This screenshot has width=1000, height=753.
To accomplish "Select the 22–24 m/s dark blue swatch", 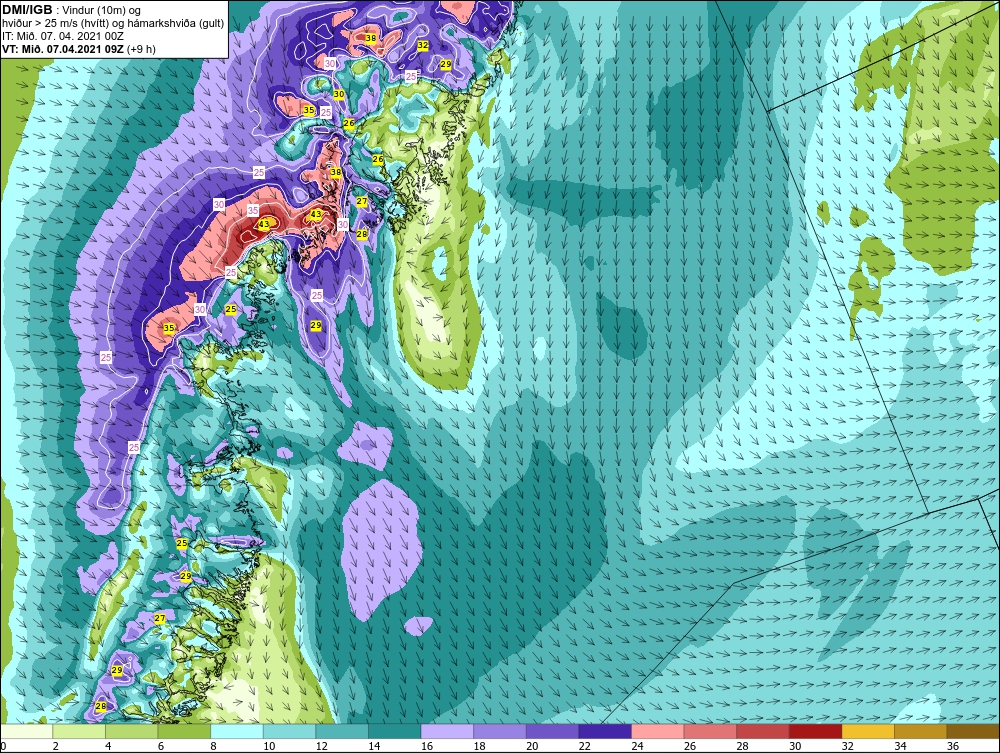I will pyautogui.click(x=605, y=731).
